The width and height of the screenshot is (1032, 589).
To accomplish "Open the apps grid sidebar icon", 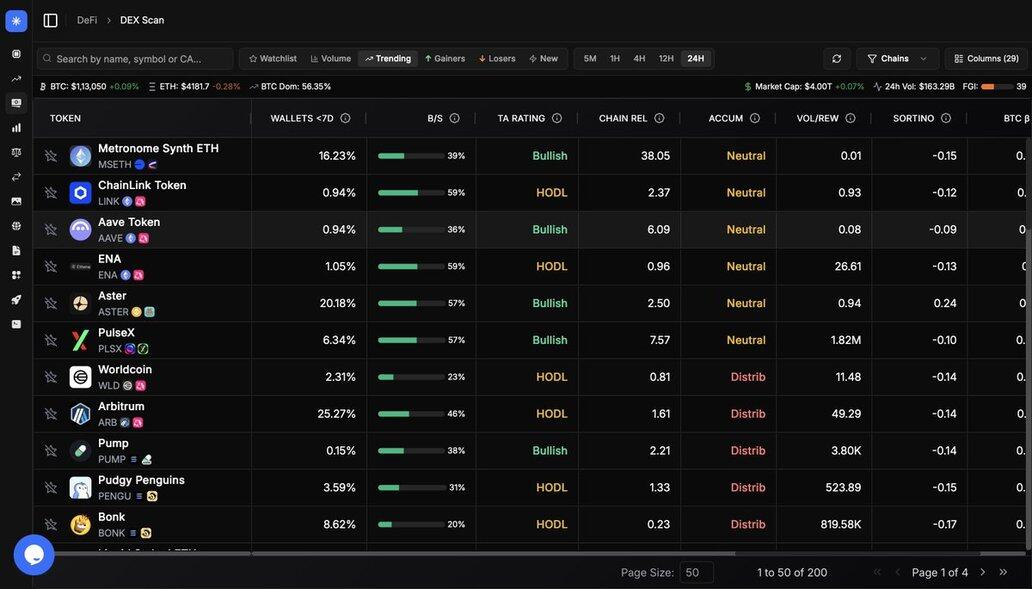I will [16, 275].
